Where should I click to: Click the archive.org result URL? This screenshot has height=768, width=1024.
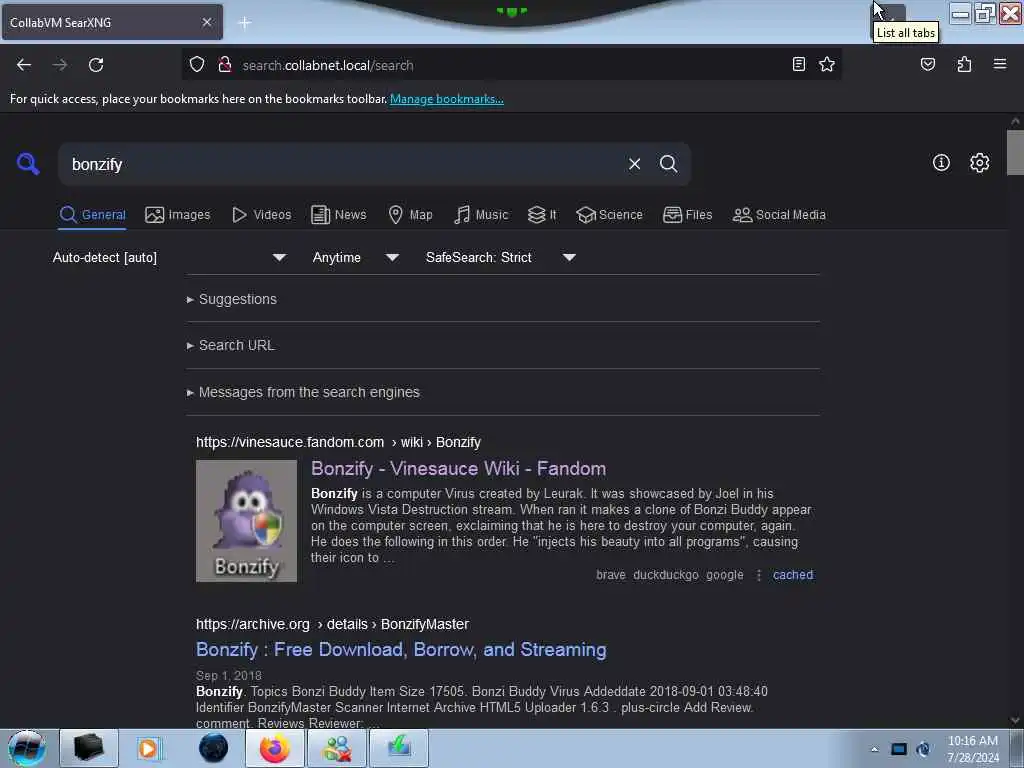coord(332,624)
